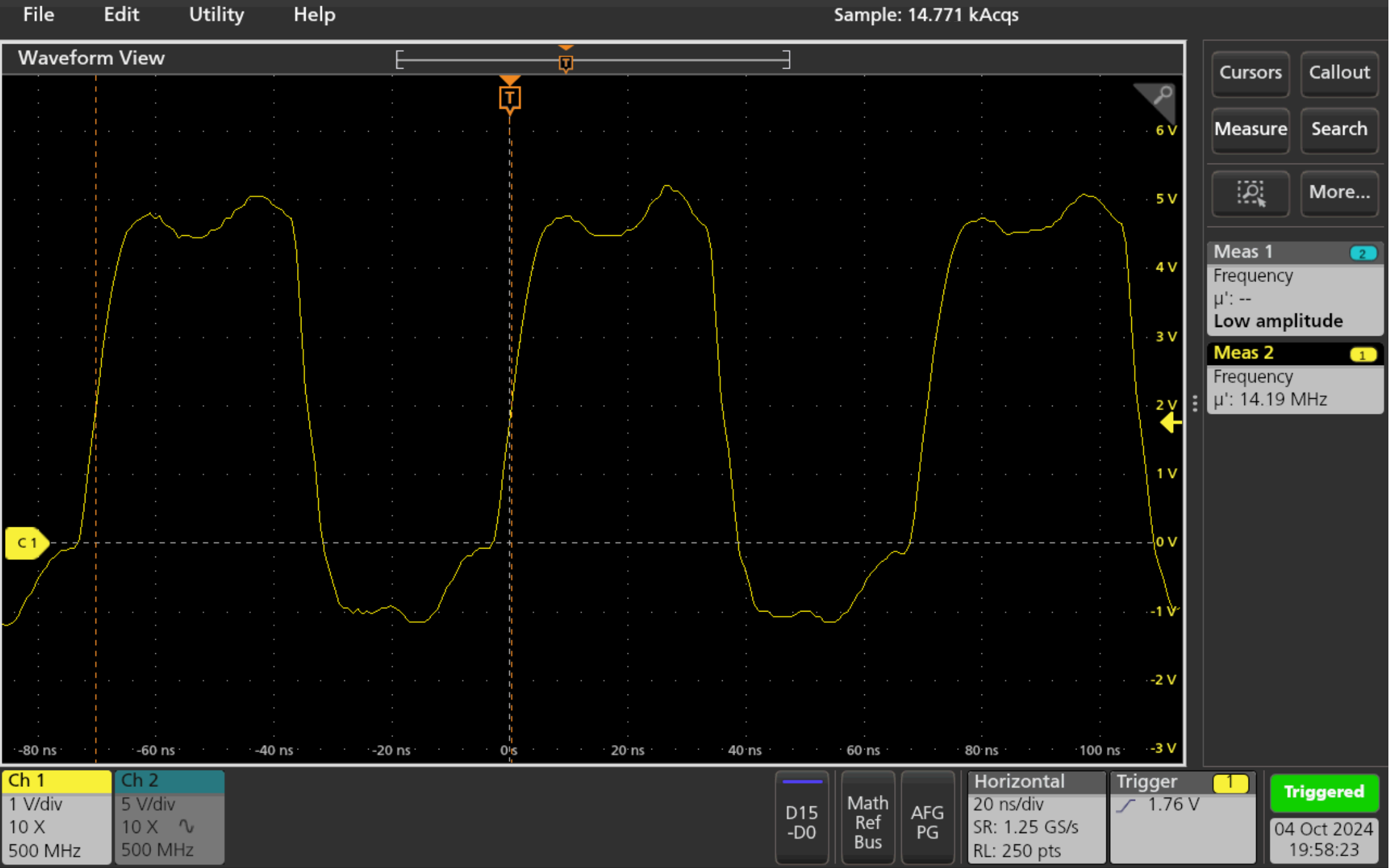Image resolution: width=1389 pixels, height=868 pixels.
Task: Click the orange trigger T marker
Action: [510, 97]
